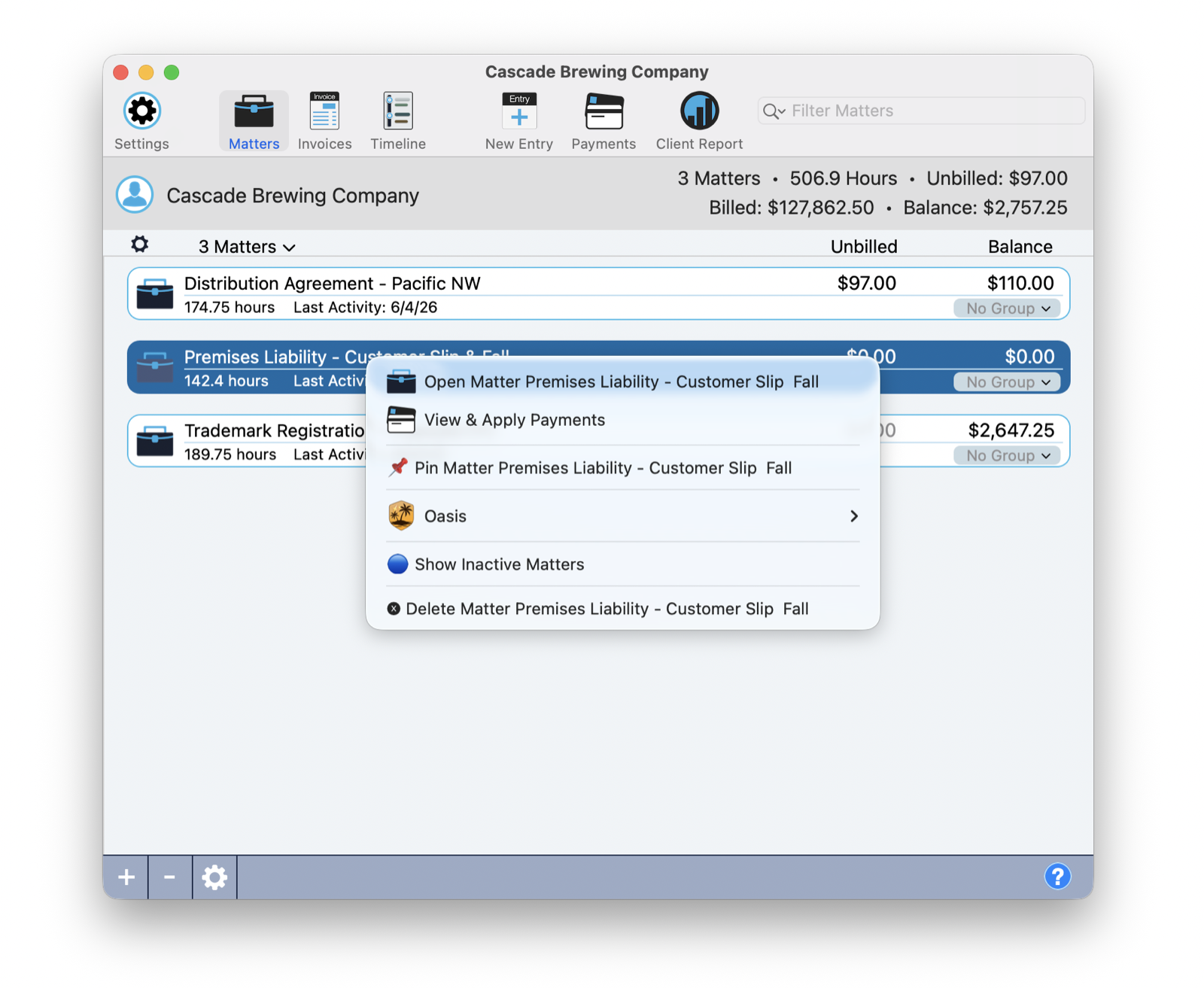1204x988 pixels.
Task: Click the $2,647.25 balance value
Action: pos(1011,430)
